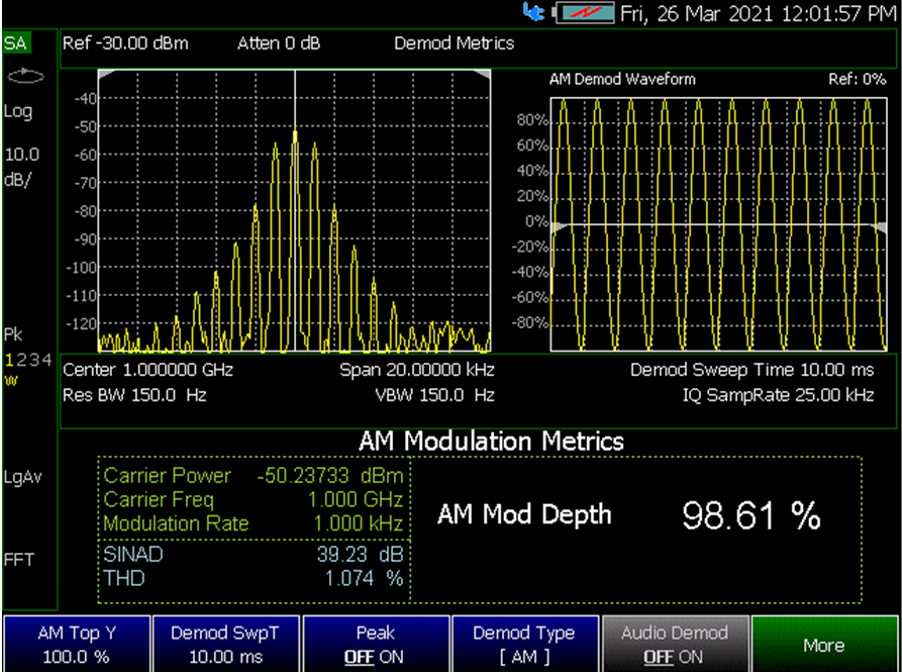The width and height of the screenshot is (902, 672).
Task: Click the -50 spectrum Y-axis label
Action: tap(85, 127)
